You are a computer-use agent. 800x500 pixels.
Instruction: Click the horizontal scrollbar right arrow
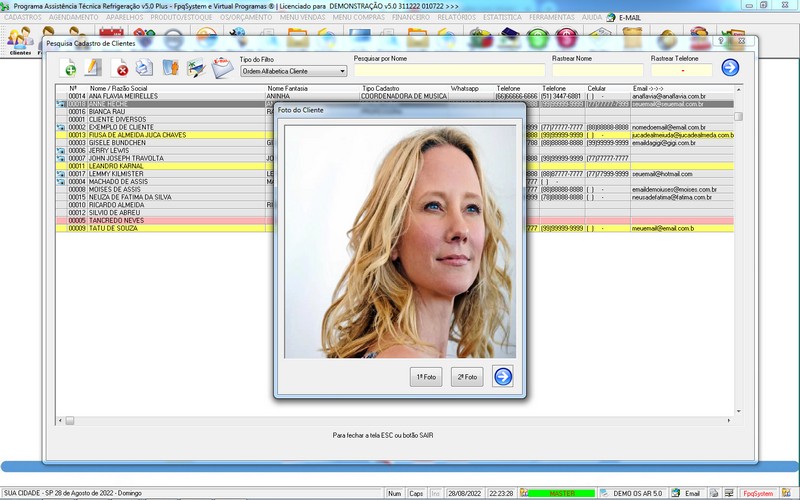(729, 420)
